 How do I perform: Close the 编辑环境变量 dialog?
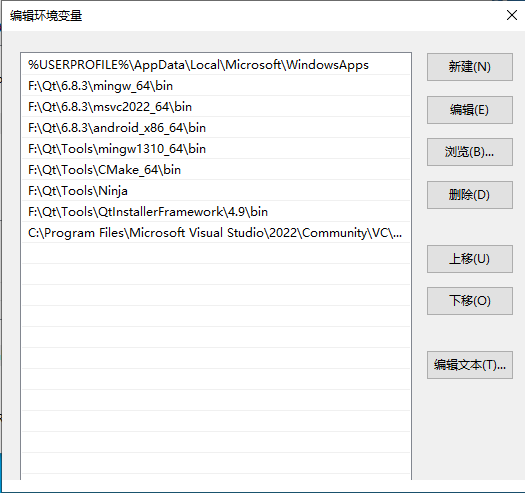[x=512, y=15]
